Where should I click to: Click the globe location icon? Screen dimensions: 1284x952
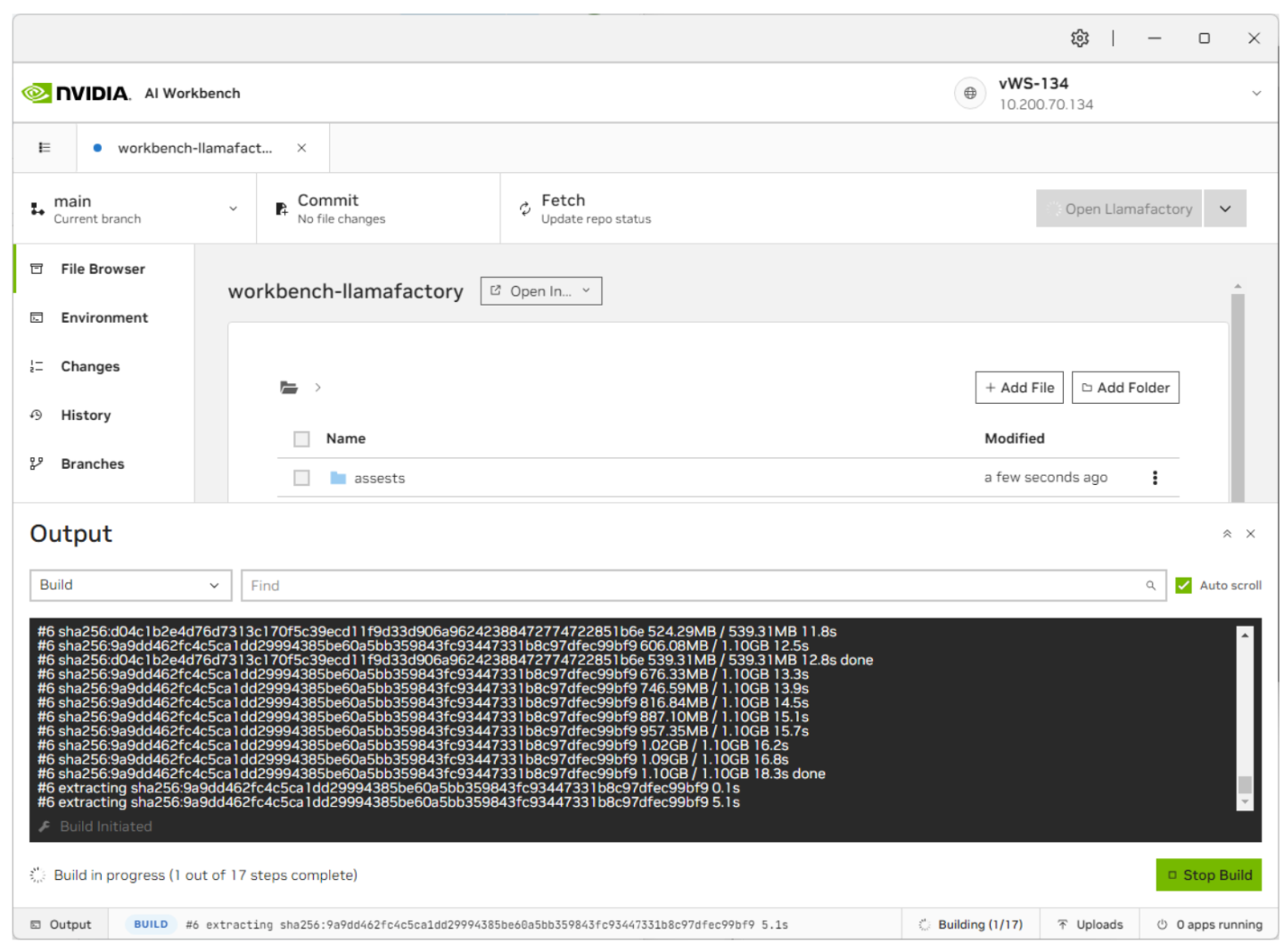(969, 93)
